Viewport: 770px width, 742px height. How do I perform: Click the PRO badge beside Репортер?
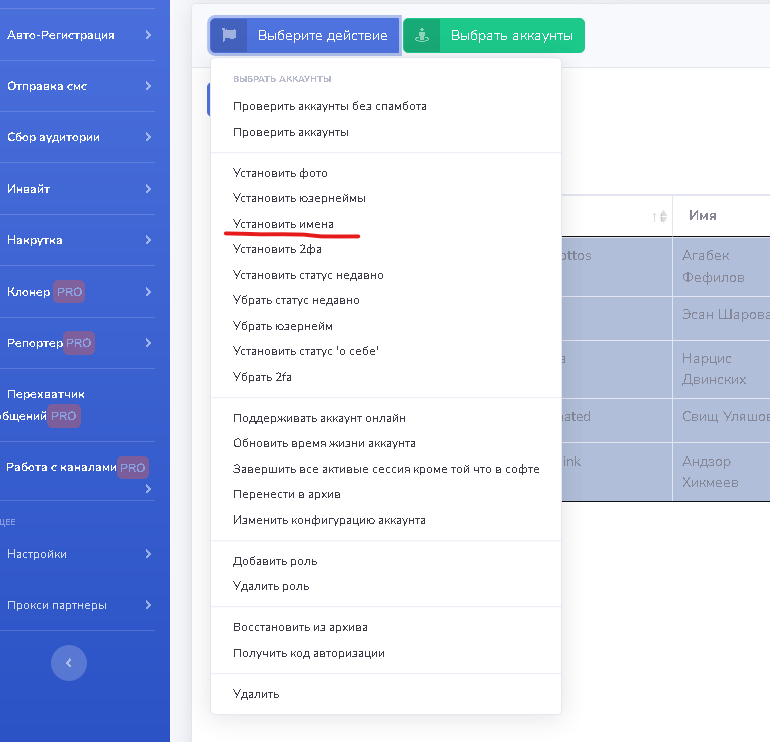click(78, 343)
